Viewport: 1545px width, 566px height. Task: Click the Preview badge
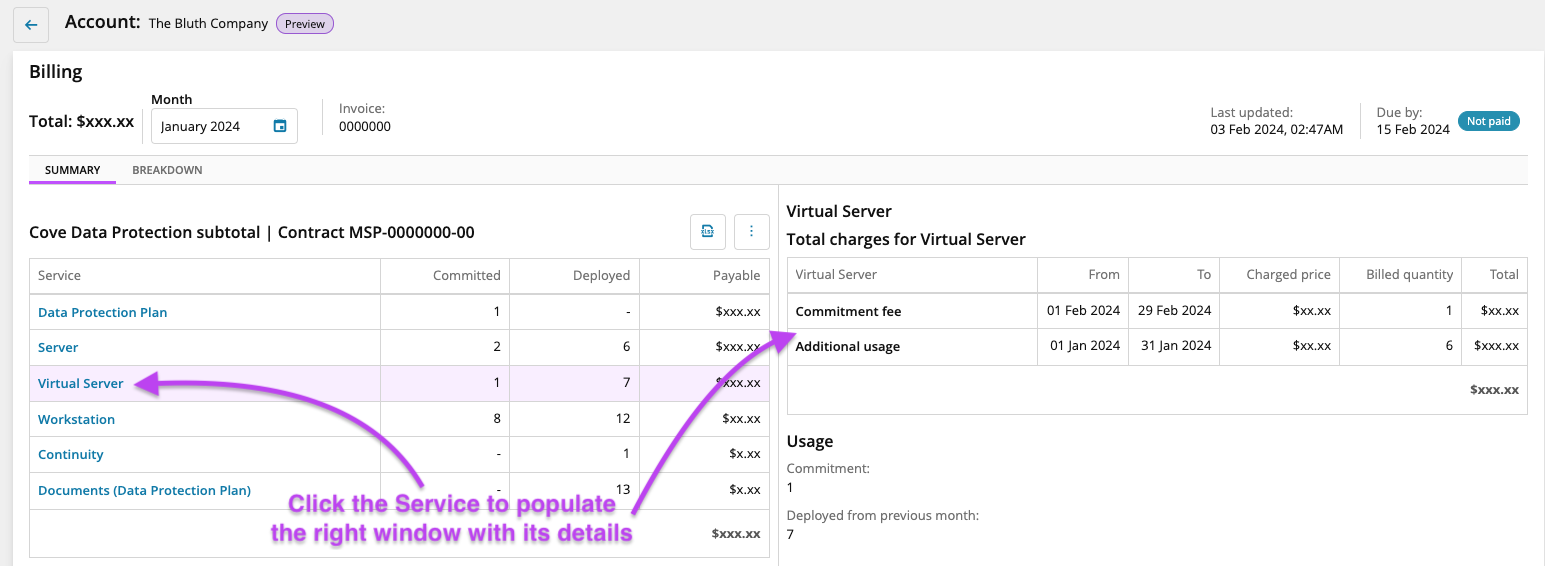point(305,24)
